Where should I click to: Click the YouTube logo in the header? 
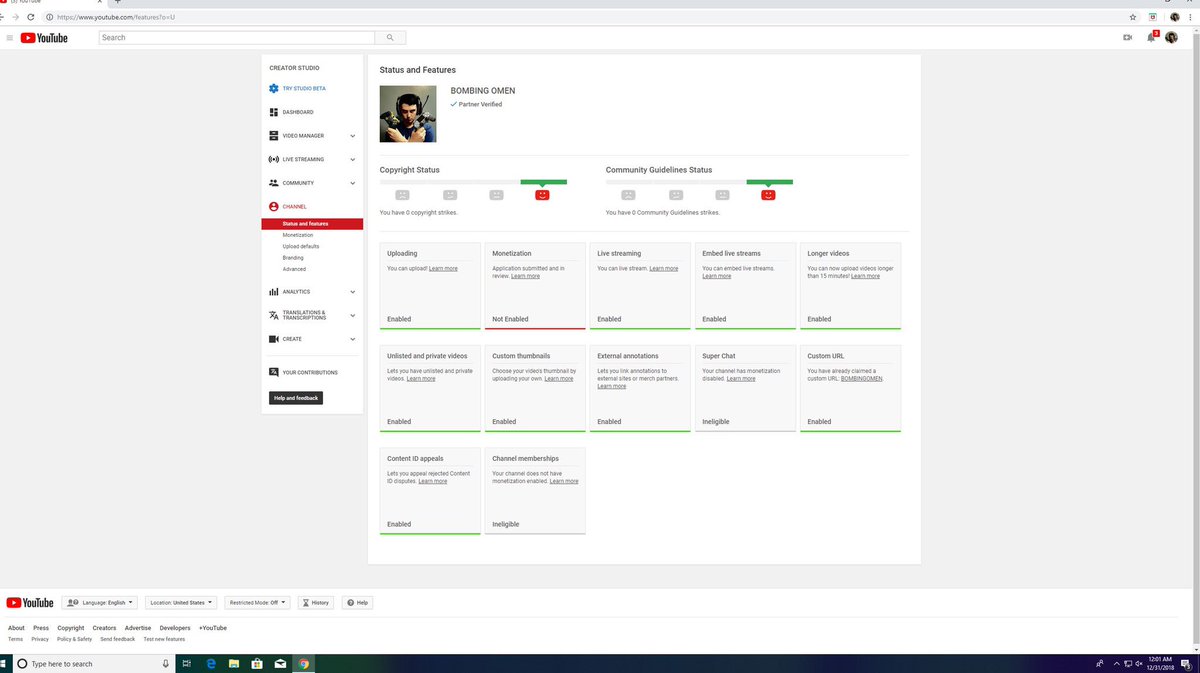tap(44, 38)
